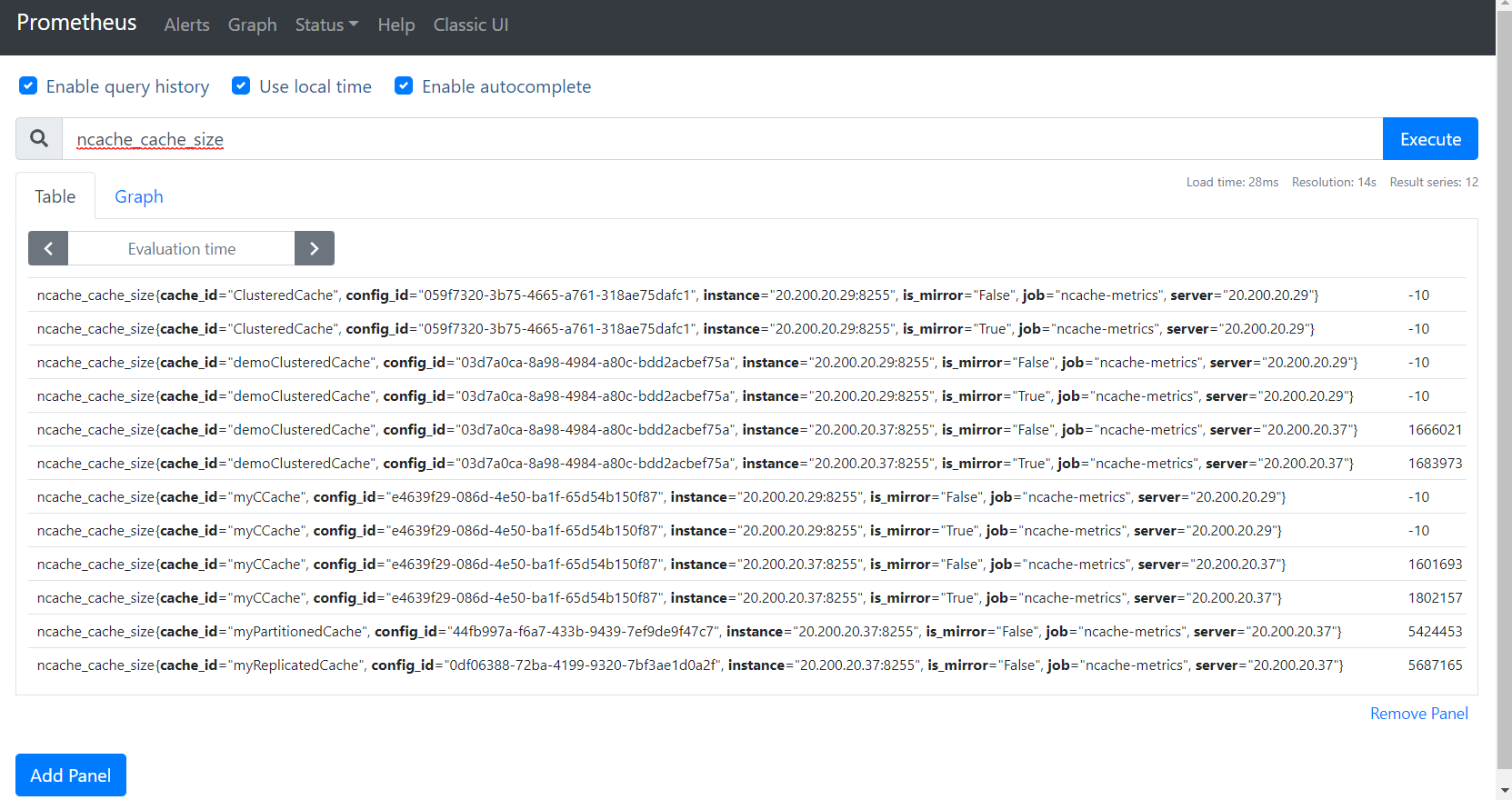Select demoClusteredCache row valued 1666021
This screenshot has width=1512, height=800.
[747, 429]
